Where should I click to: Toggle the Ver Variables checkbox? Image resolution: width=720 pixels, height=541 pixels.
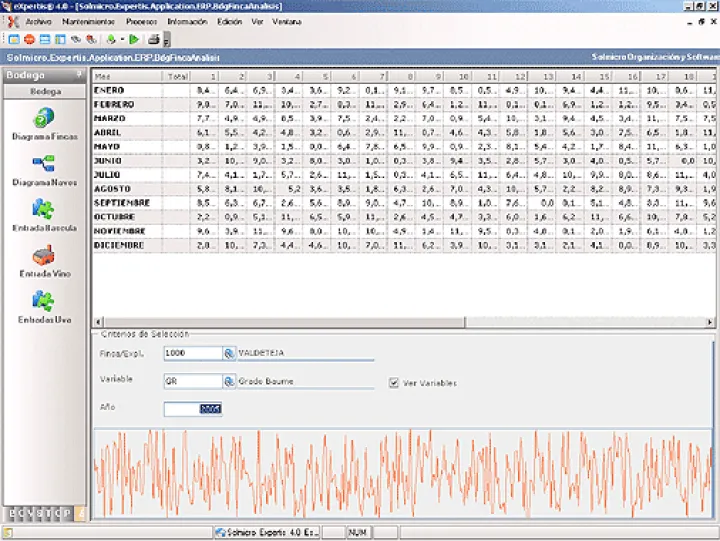[394, 382]
